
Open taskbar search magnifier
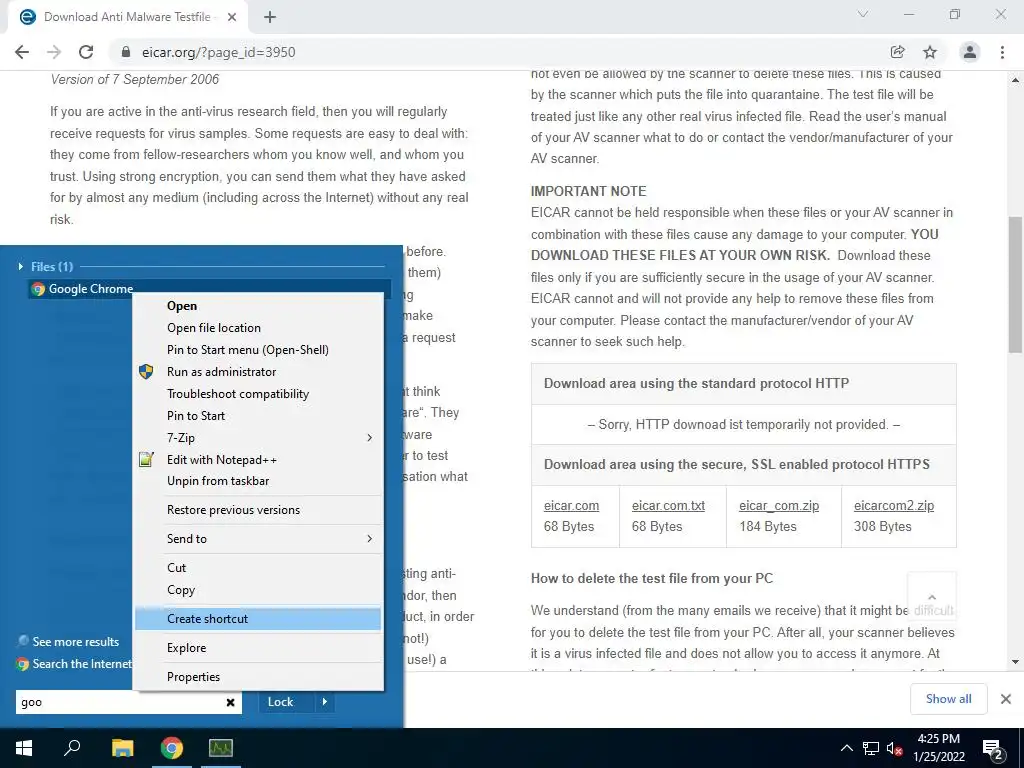[x=72, y=748]
